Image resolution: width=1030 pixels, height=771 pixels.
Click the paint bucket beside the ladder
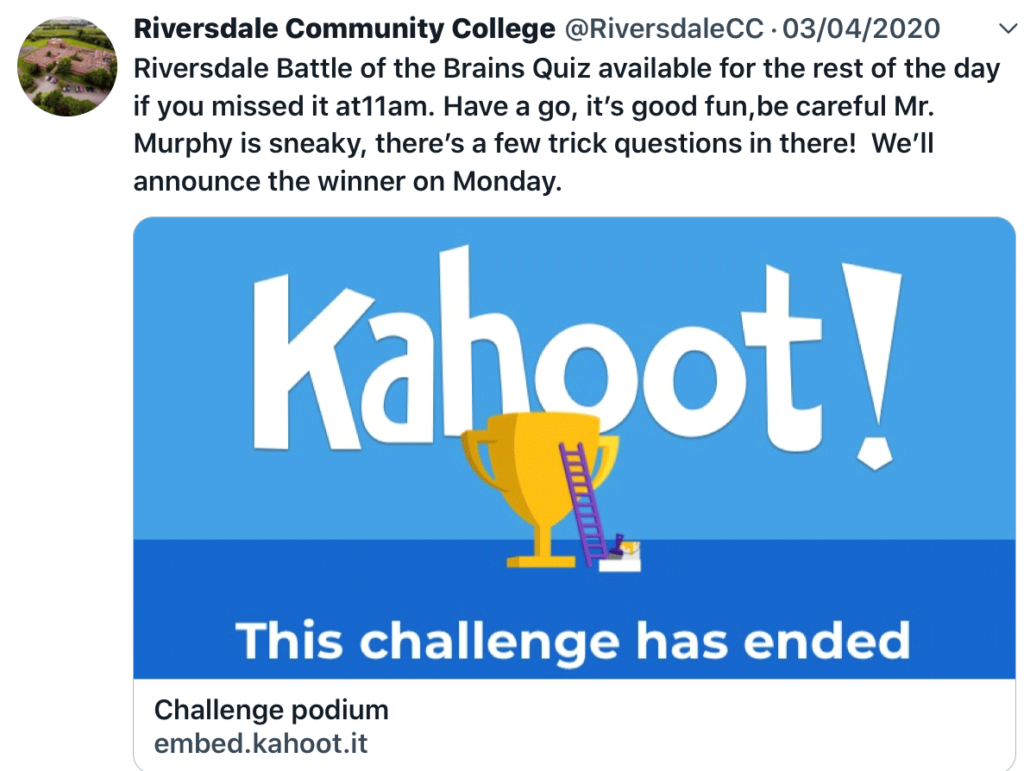(621, 556)
